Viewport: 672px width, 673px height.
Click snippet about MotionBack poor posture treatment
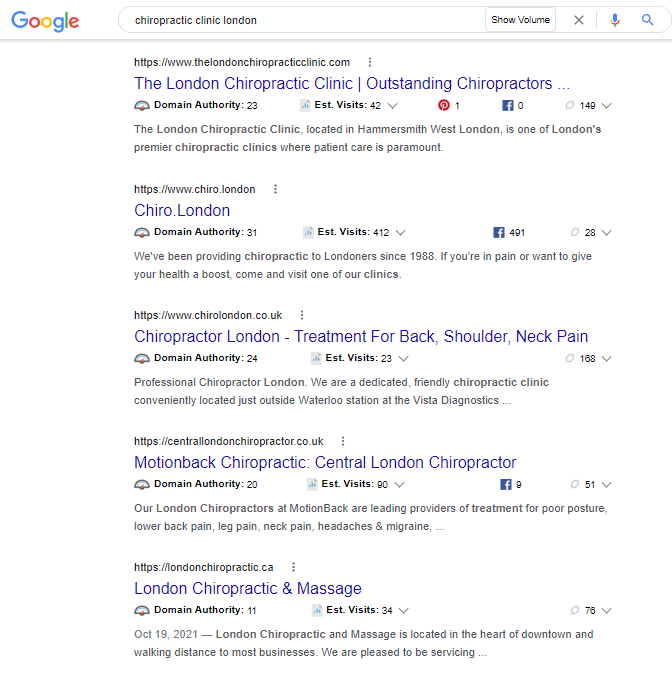(x=371, y=517)
